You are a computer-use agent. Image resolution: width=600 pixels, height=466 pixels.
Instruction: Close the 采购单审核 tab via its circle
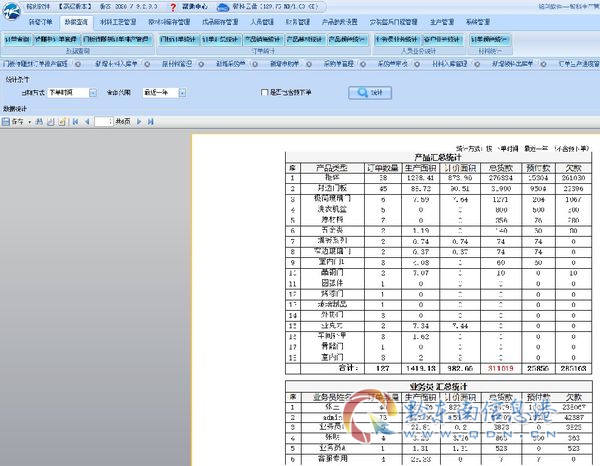pos(417,64)
